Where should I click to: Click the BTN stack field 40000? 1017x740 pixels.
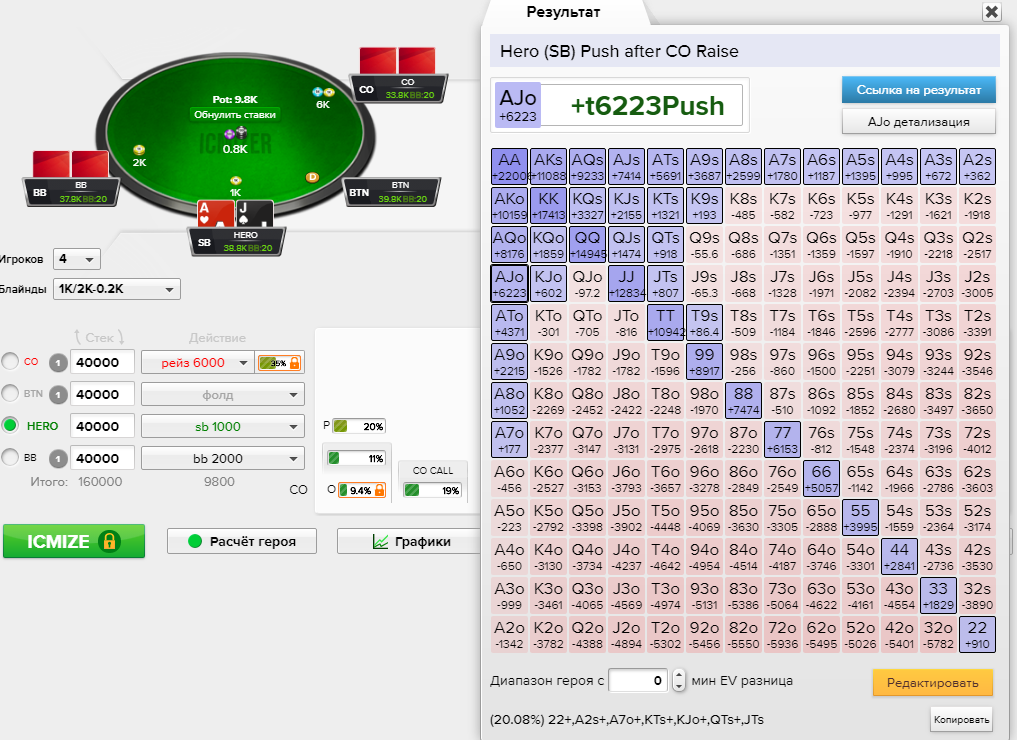click(x=102, y=394)
